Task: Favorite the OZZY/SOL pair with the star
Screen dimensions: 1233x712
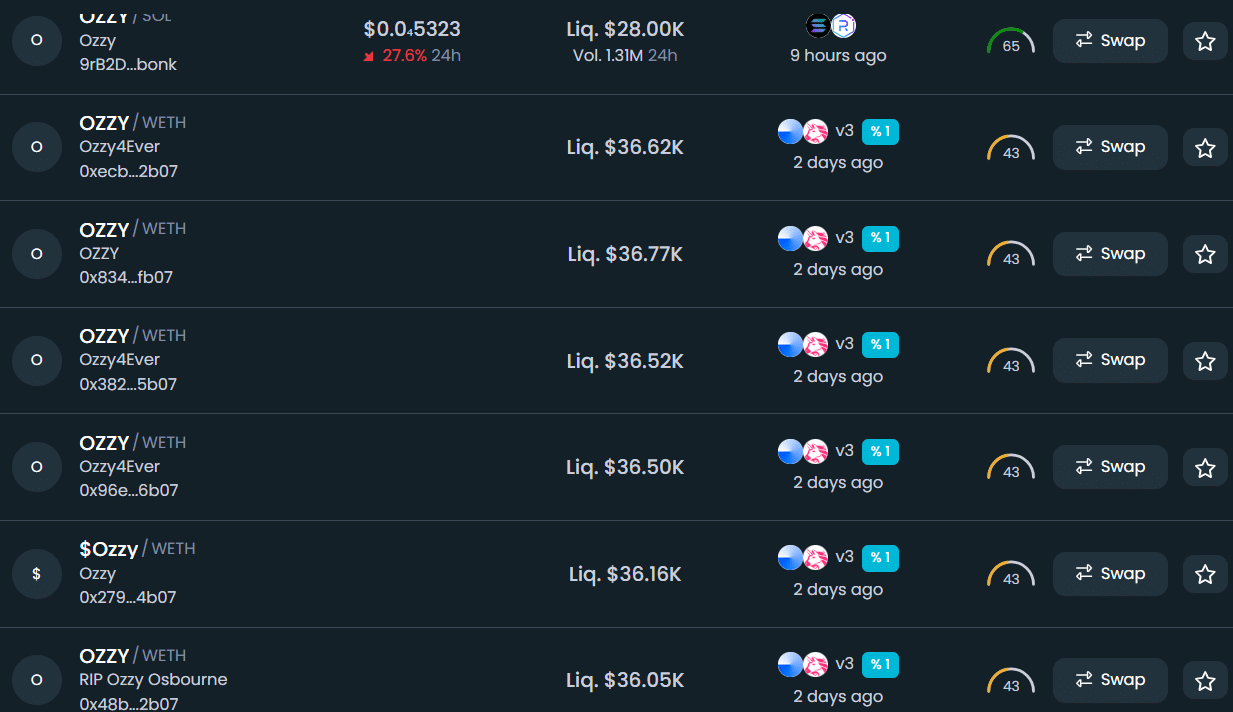Action: [1205, 41]
